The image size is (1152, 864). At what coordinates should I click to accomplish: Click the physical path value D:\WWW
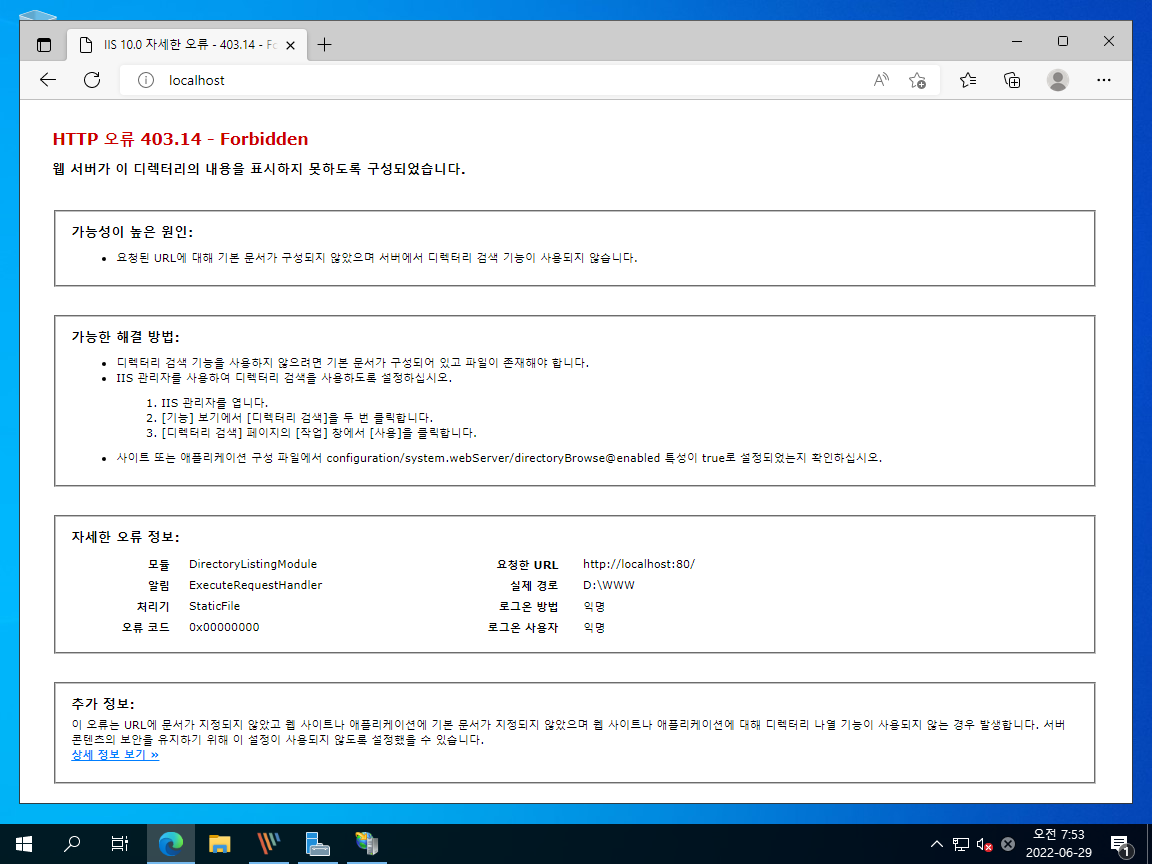608,586
